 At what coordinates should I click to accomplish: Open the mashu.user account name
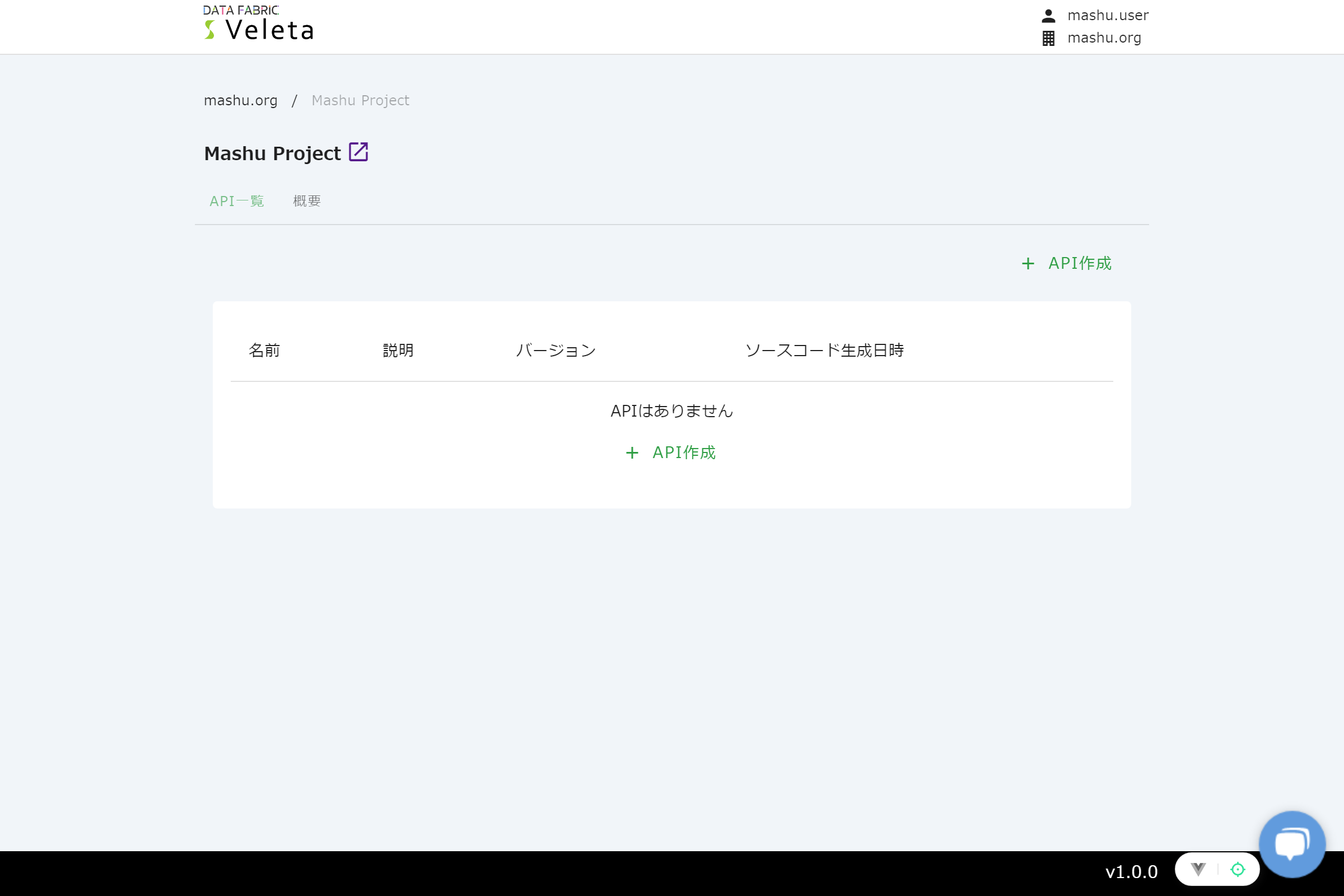pos(1108,16)
